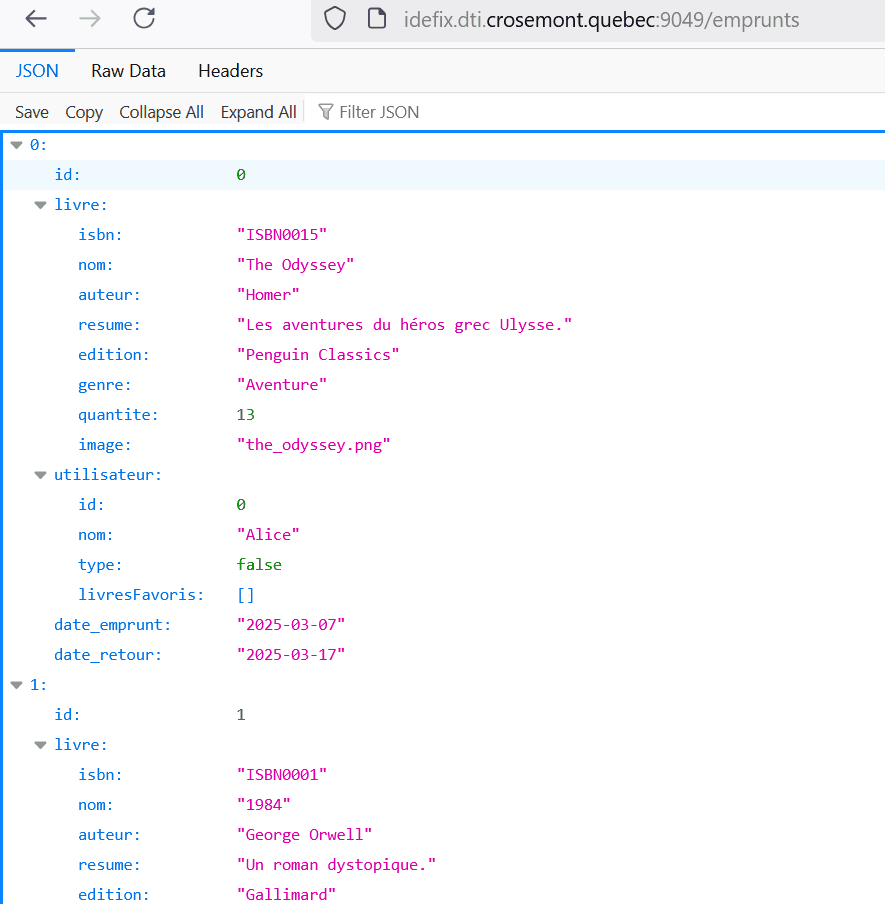The height and width of the screenshot is (904, 885).
Task: Select the "1984" title value
Action: pyautogui.click(x=263, y=804)
